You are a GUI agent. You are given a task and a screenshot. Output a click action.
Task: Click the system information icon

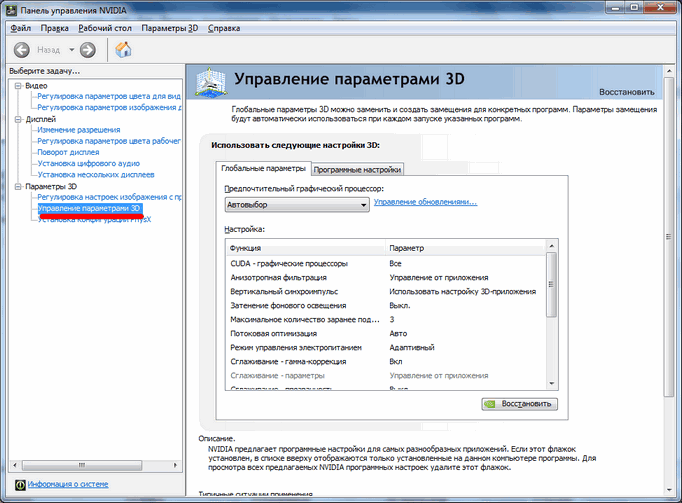[x=20, y=485]
